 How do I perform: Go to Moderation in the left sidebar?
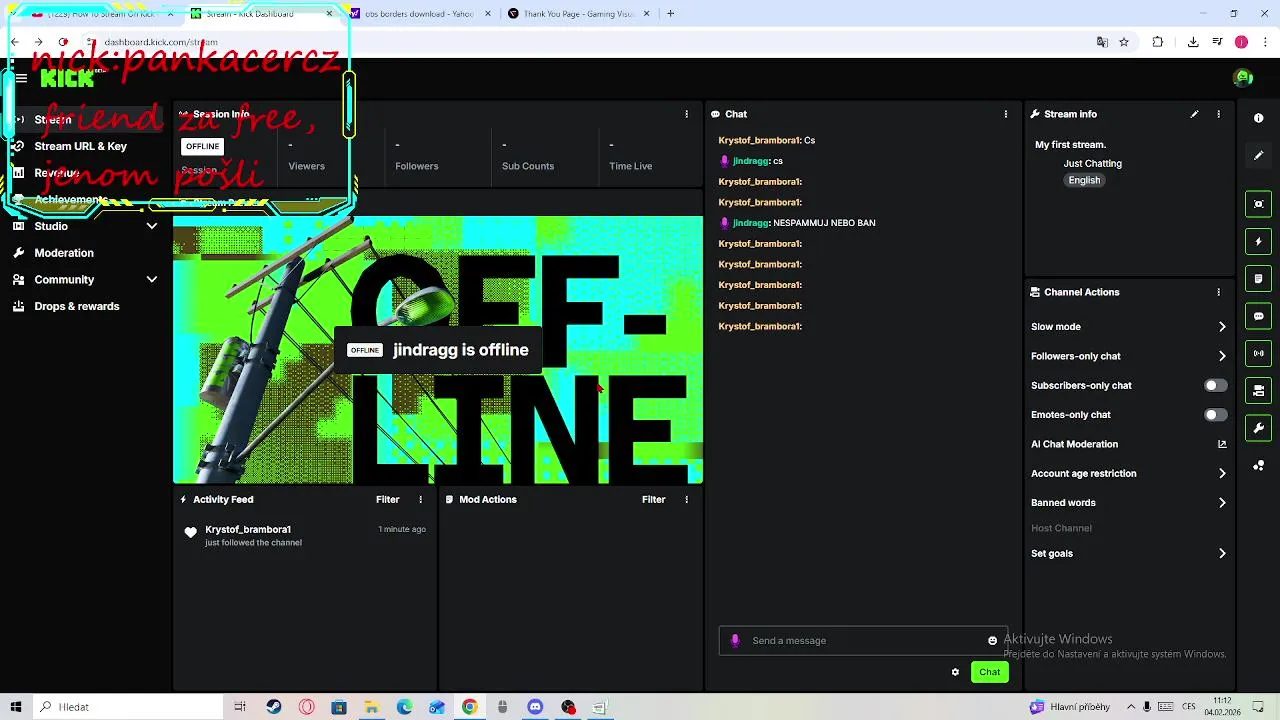point(64,253)
